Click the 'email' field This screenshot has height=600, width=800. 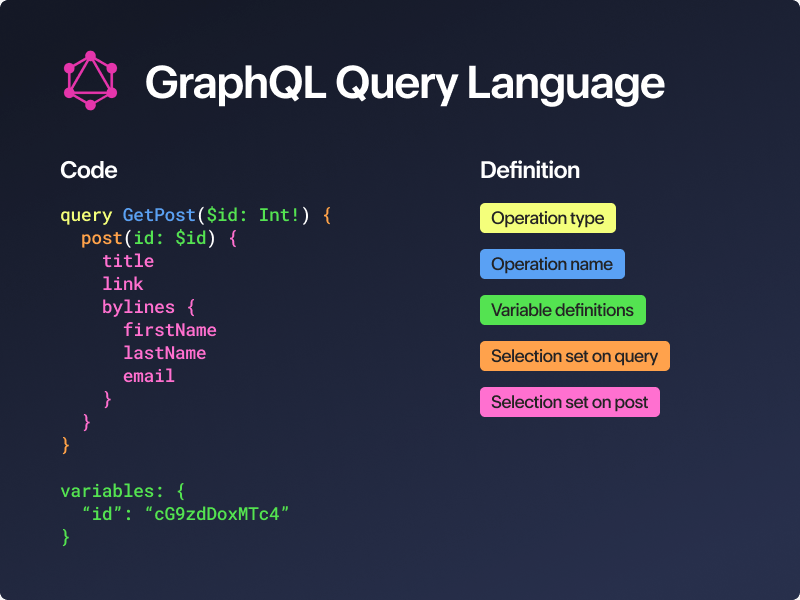coord(149,376)
